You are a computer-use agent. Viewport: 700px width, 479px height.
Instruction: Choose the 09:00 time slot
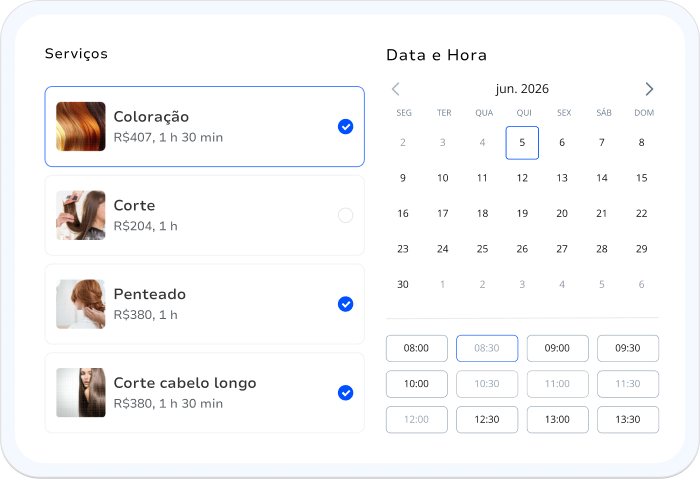[x=558, y=348]
